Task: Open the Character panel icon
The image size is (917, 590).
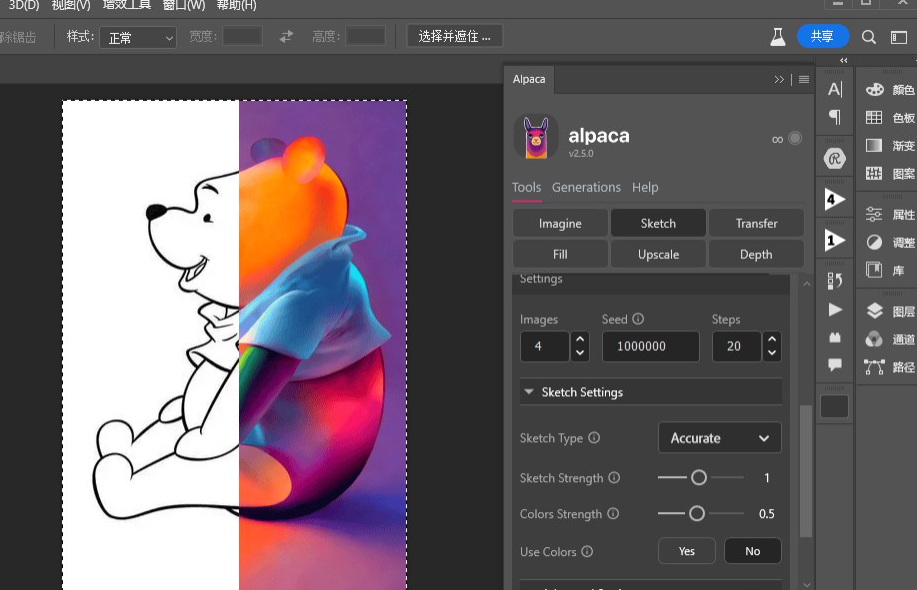Action: point(835,89)
